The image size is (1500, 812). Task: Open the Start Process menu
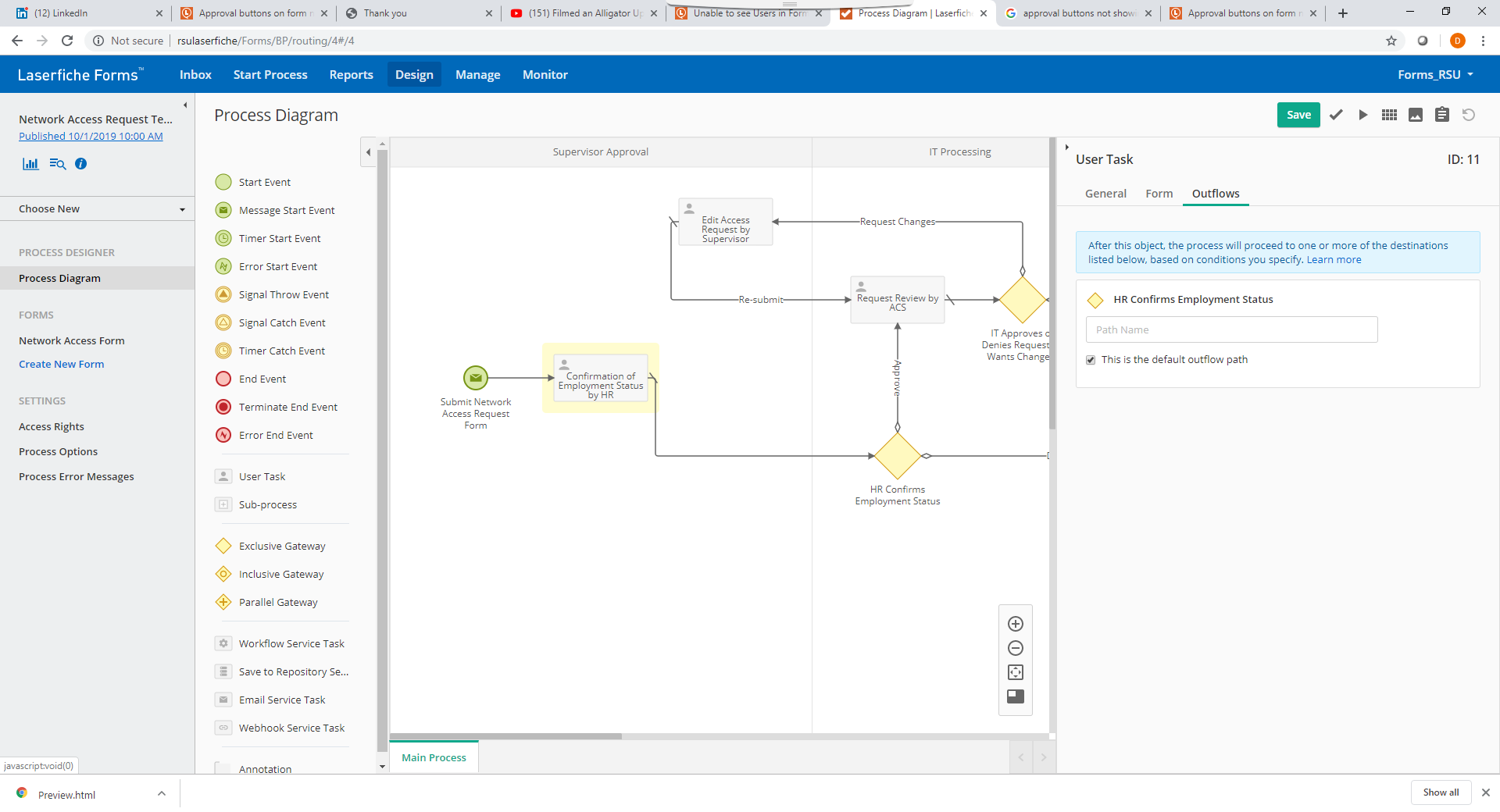[270, 75]
